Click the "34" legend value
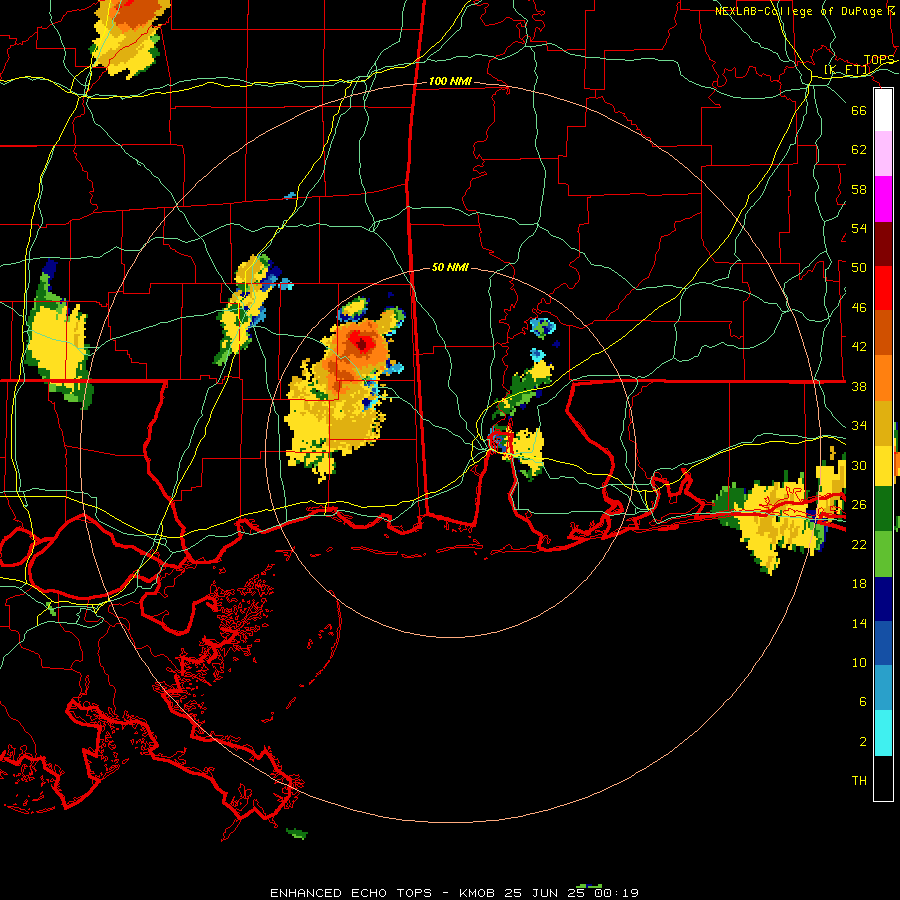 click(x=859, y=425)
